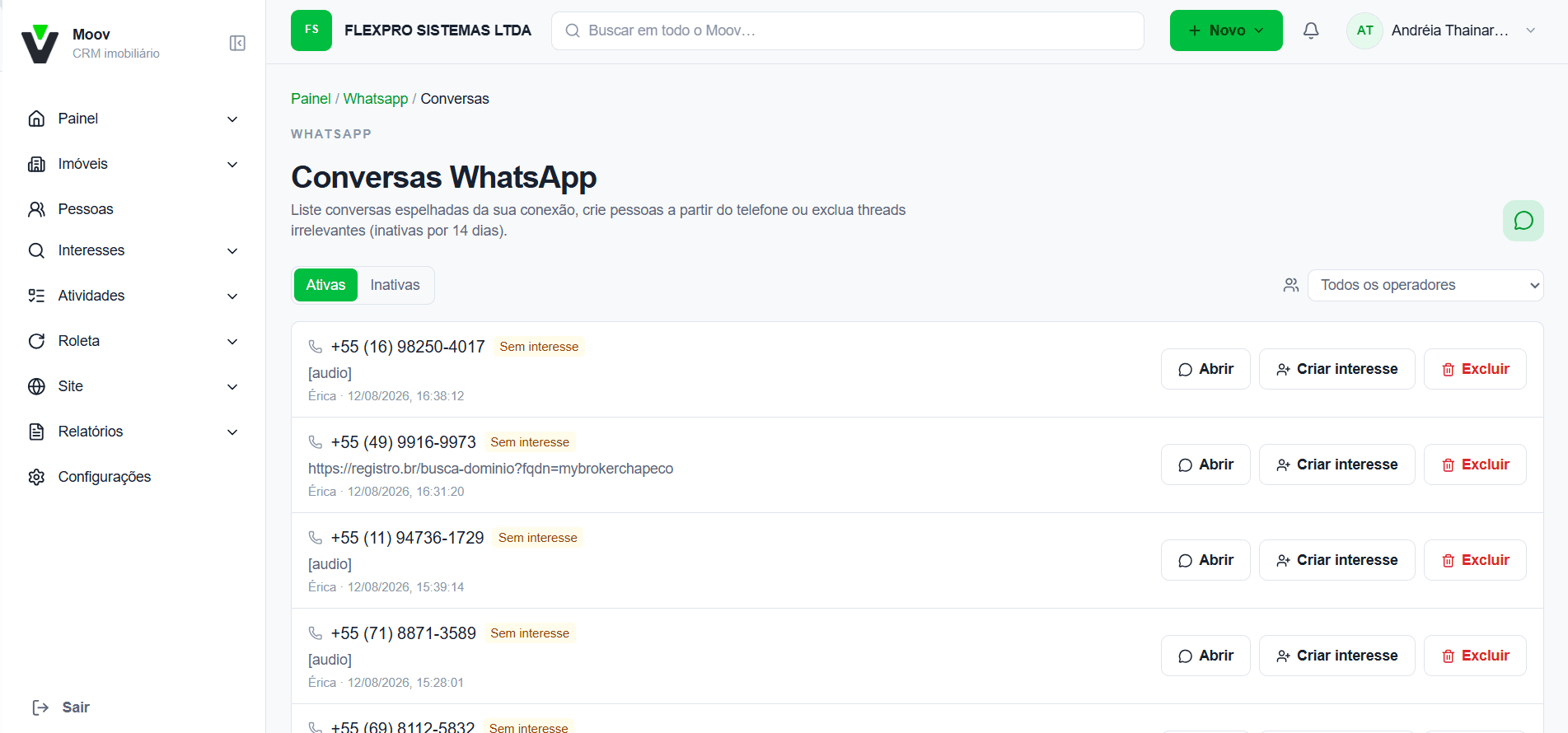Open the Todos os operadores dropdown

[x=1425, y=285]
